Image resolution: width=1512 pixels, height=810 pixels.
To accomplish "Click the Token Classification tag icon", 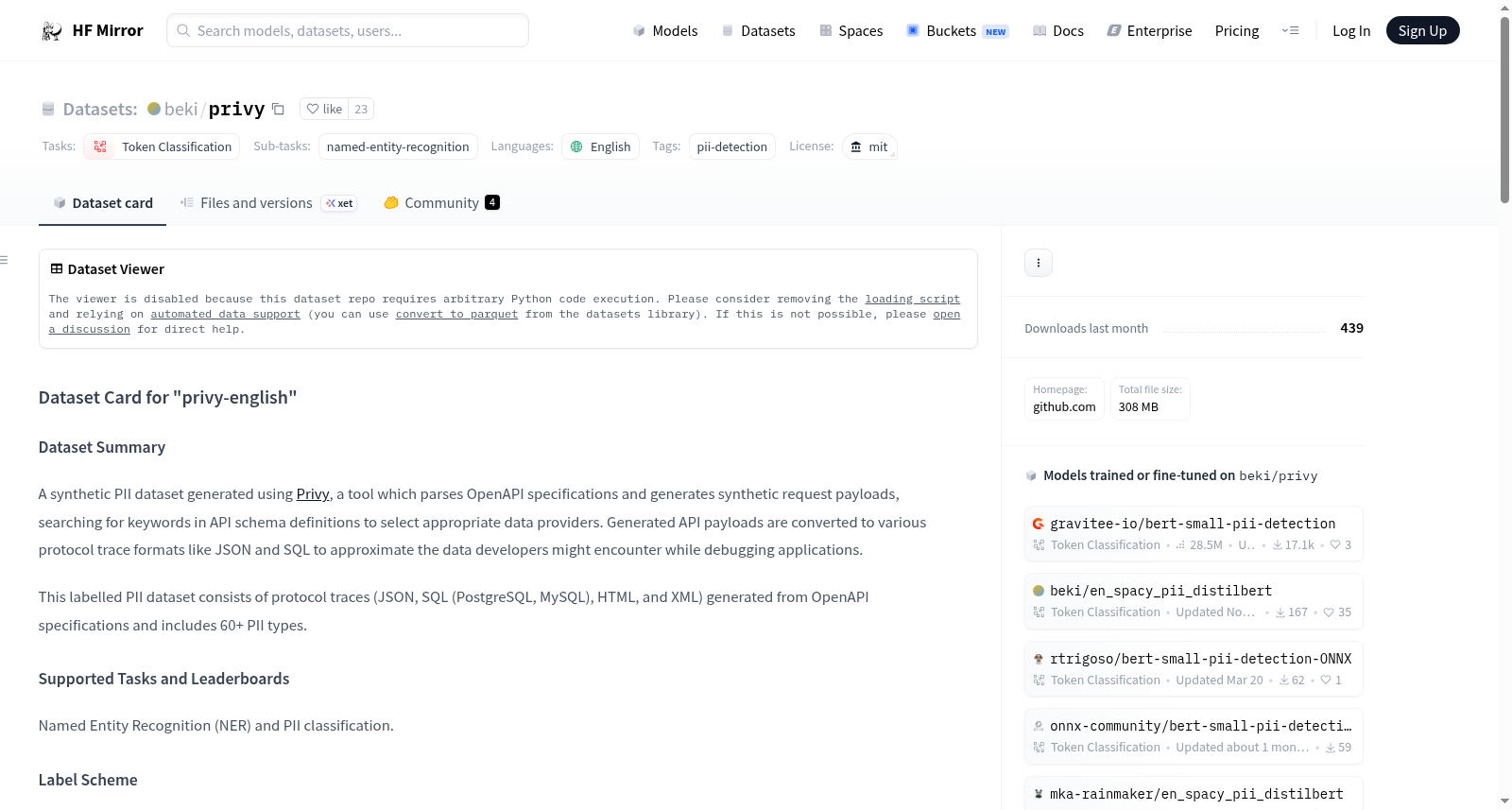I will [100, 146].
